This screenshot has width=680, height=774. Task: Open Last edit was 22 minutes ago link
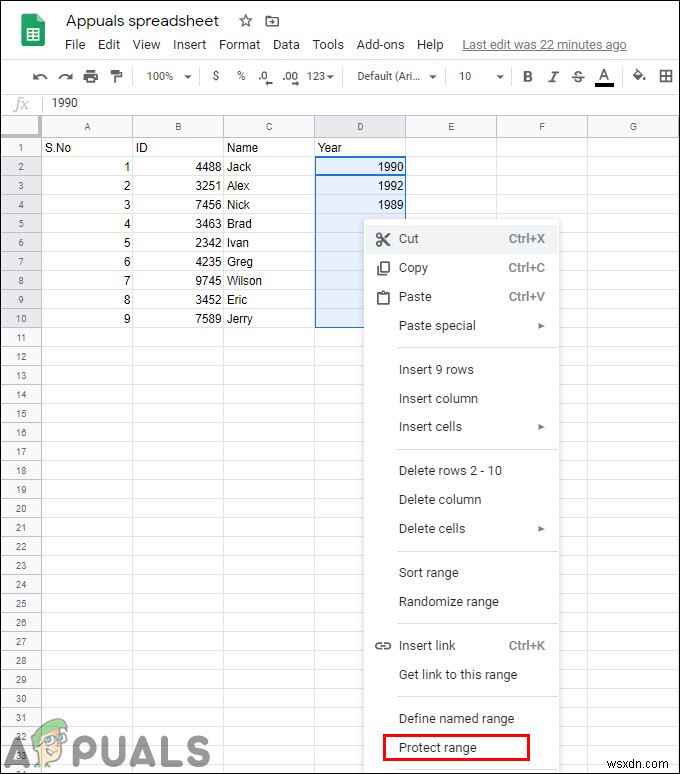544,45
